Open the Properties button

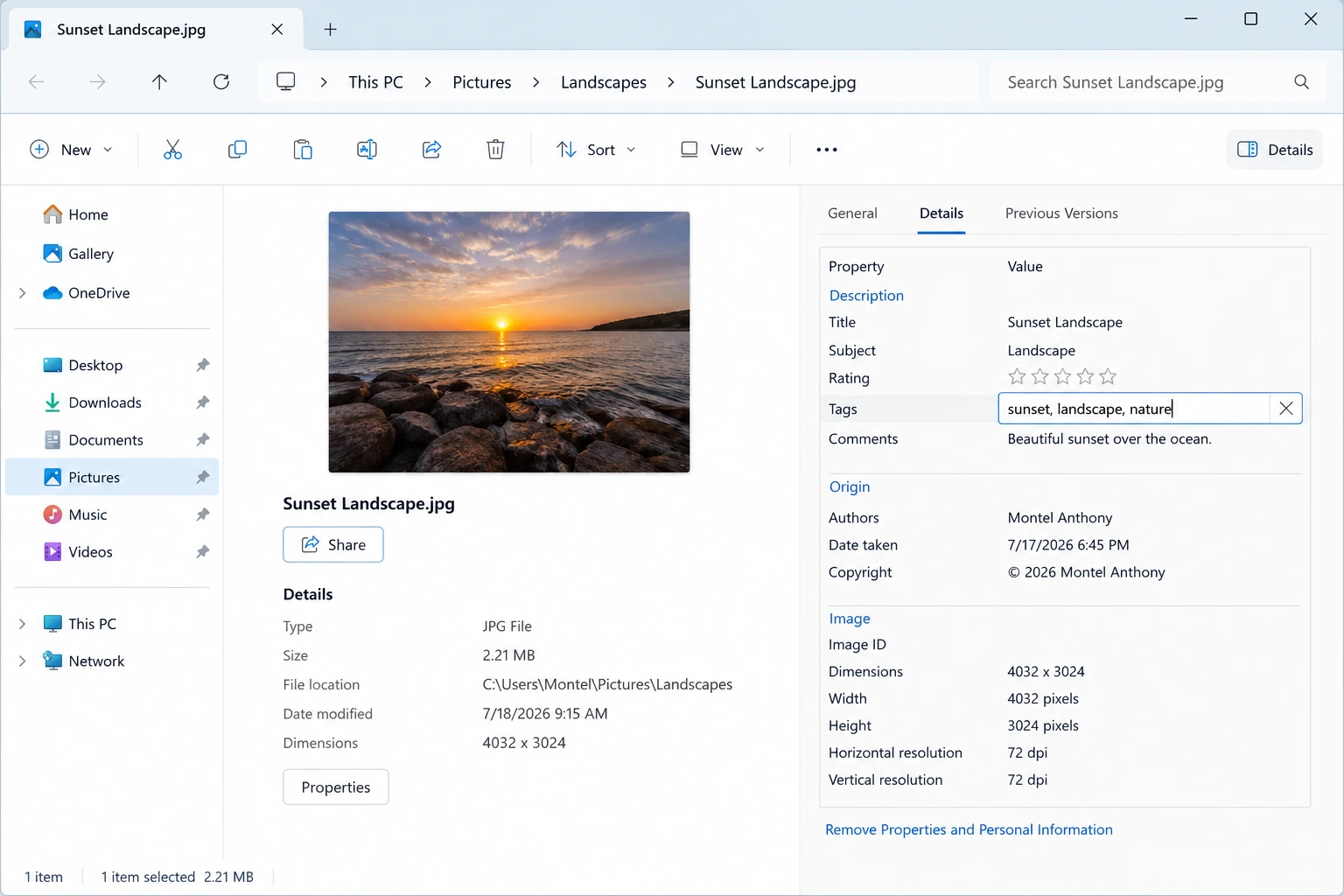tap(336, 787)
